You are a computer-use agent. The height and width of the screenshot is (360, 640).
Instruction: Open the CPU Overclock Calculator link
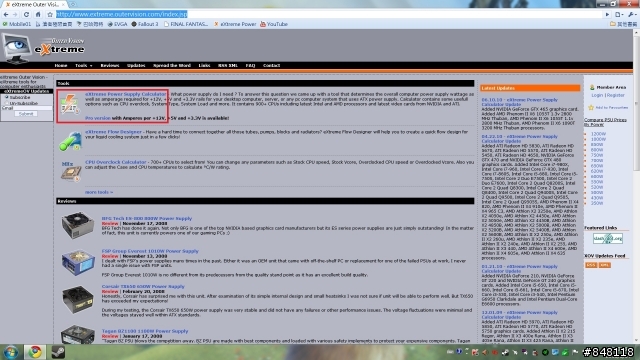(116, 162)
